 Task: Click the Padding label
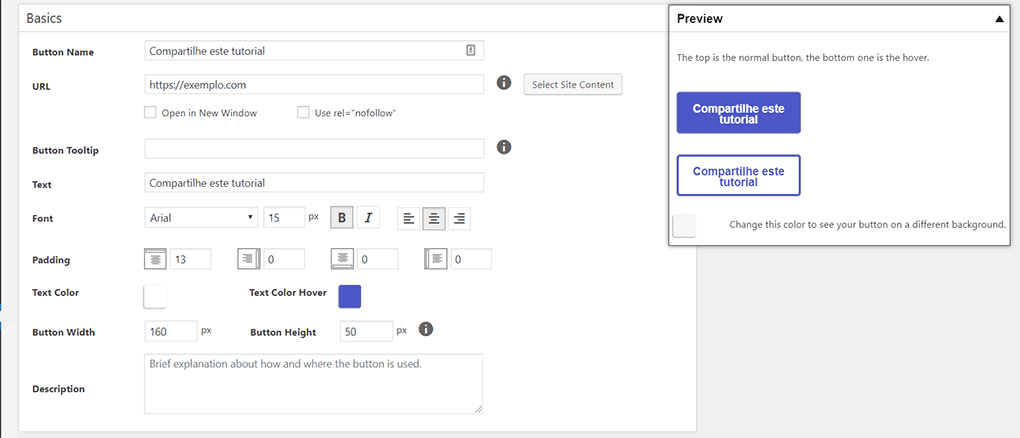[x=51, y=260]
